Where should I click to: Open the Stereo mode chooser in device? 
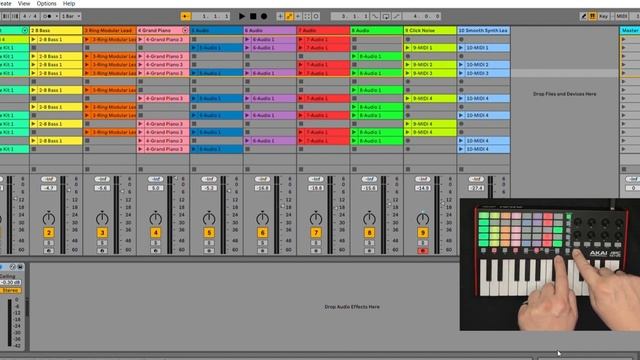point(11,291)
